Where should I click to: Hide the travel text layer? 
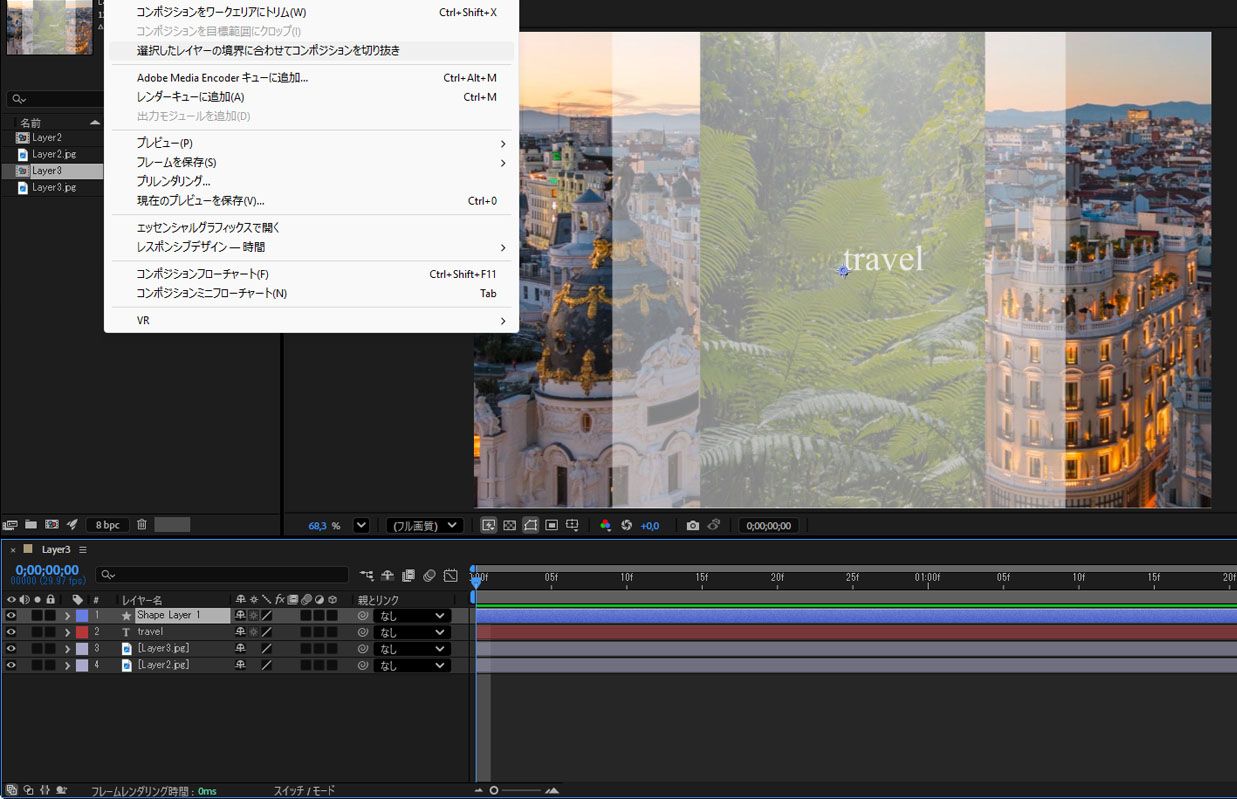point(11,632)
